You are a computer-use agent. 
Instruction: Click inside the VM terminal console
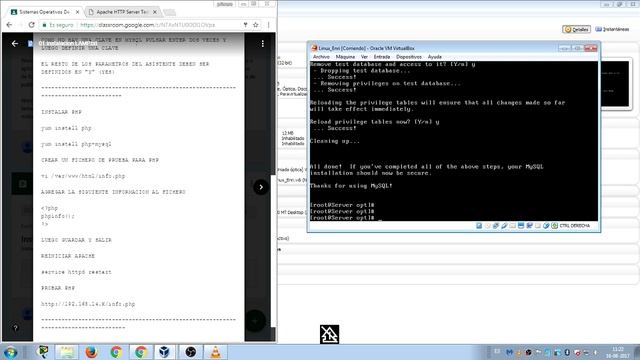coord(453,141)
